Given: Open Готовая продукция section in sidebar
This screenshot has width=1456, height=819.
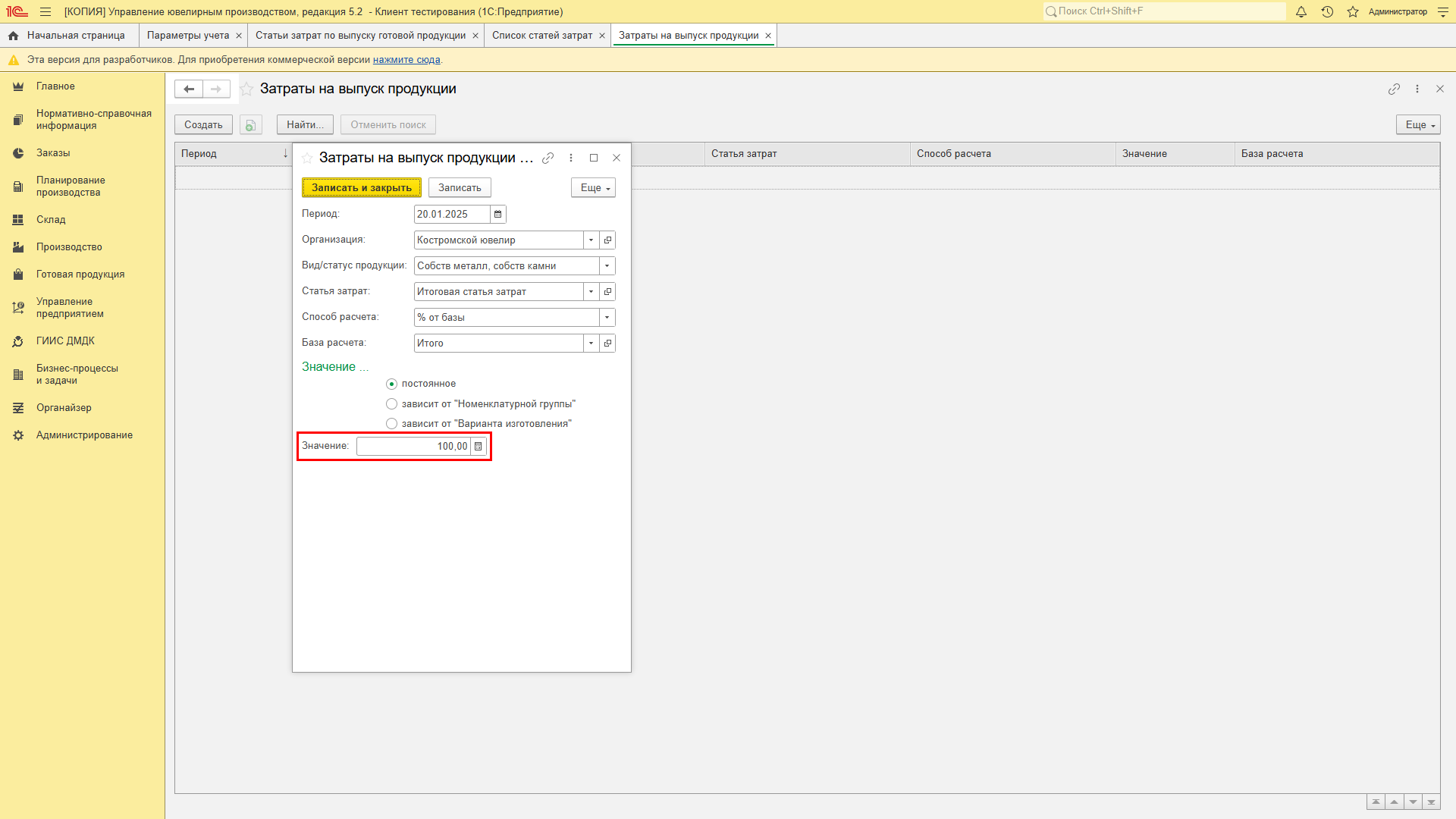Looking at the screenshot, I should pos(80,275).
